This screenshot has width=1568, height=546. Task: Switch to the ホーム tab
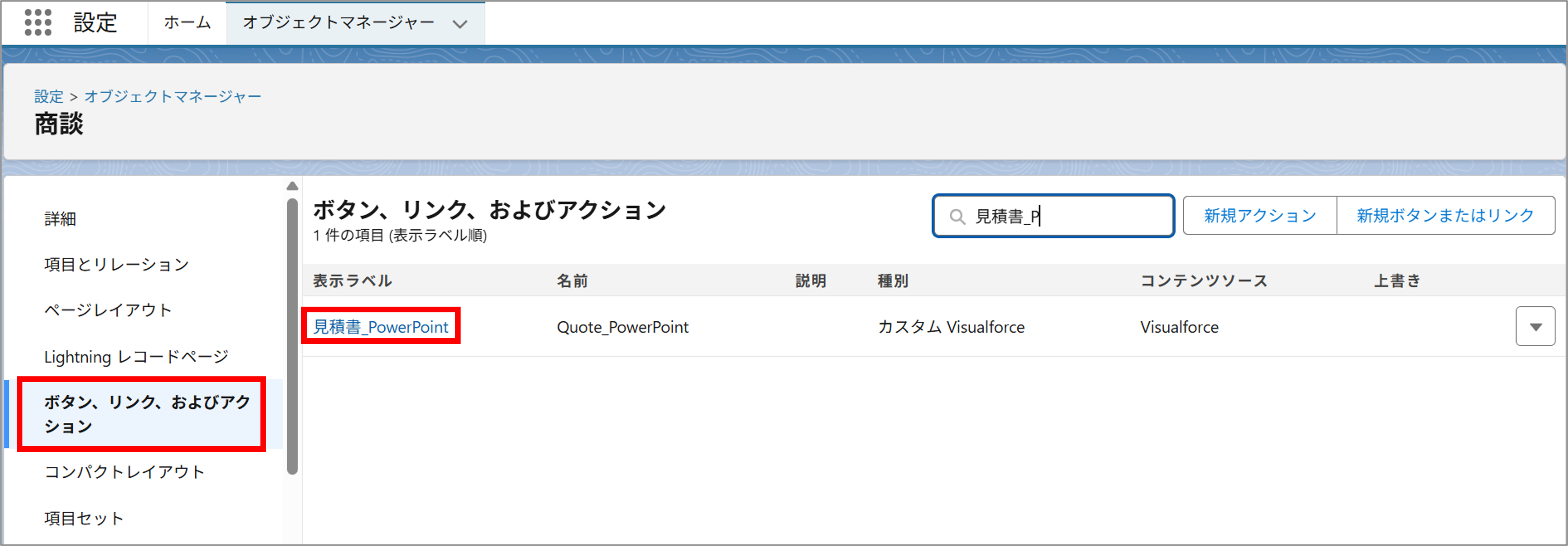187,22
